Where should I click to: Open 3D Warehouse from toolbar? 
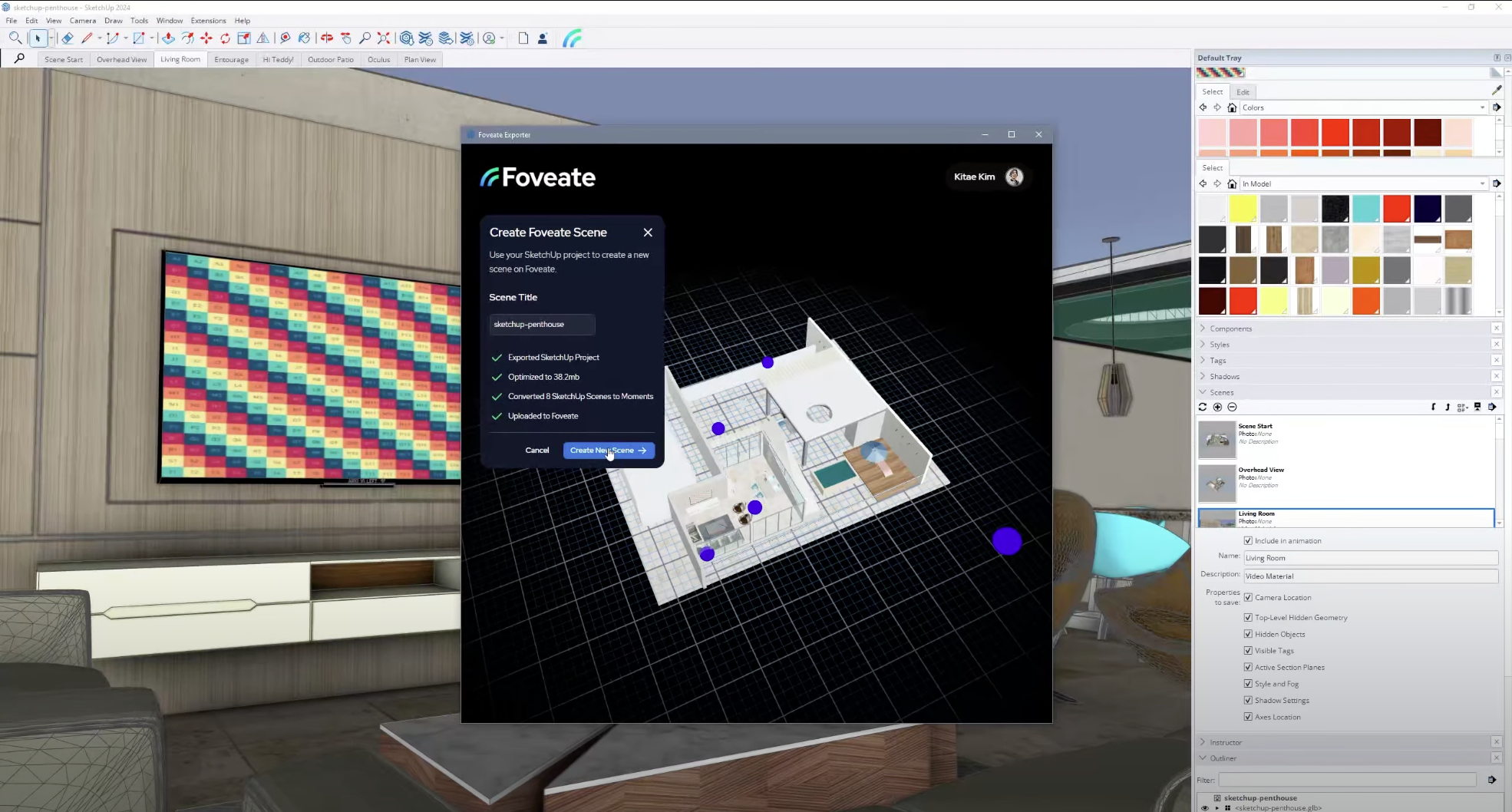pyautogui.click(x=407, y=38)
